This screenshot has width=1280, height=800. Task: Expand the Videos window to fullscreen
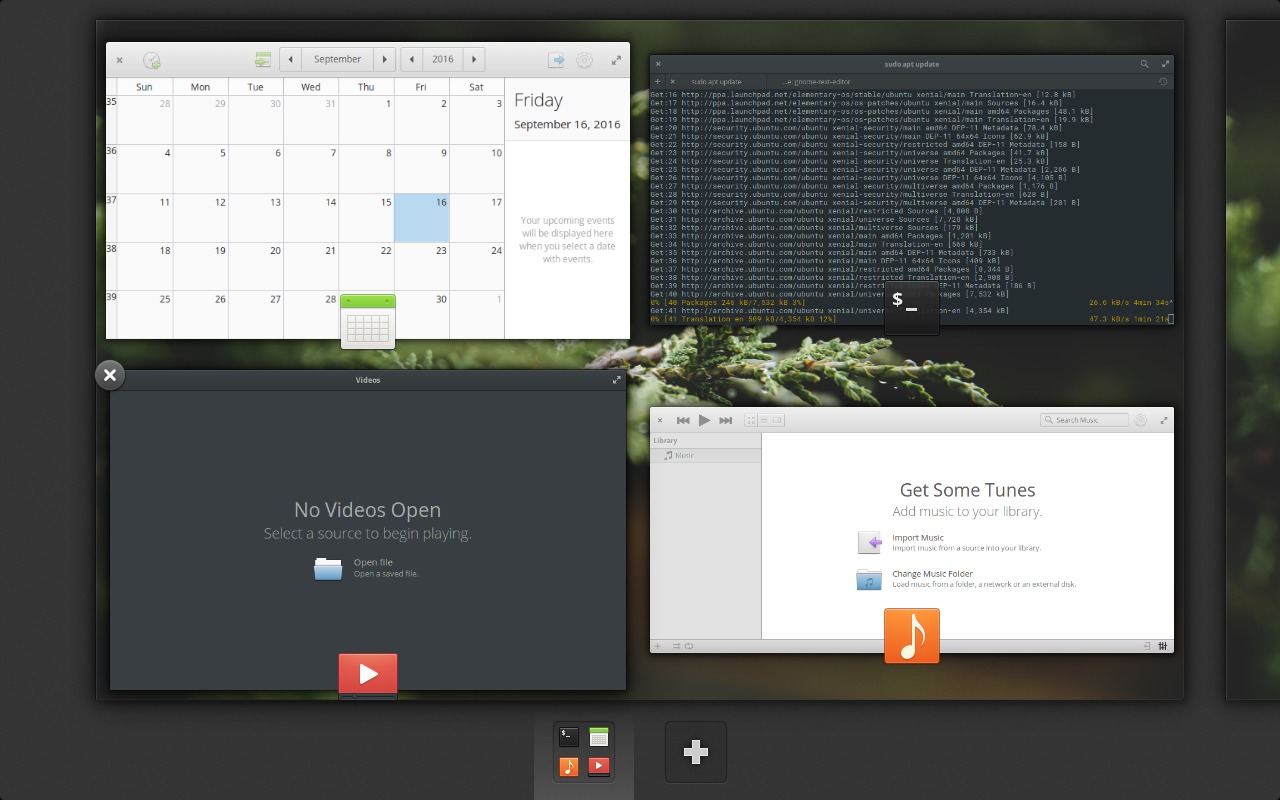(x=616, y=379)
